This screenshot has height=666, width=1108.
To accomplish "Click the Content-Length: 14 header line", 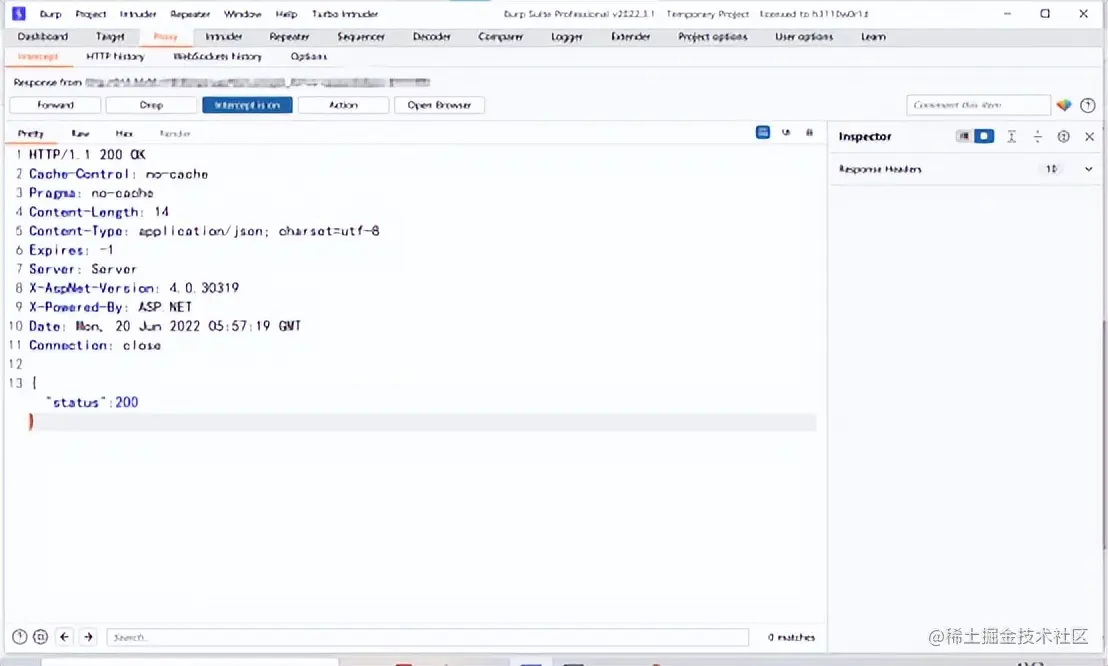I will coord(99,211).
